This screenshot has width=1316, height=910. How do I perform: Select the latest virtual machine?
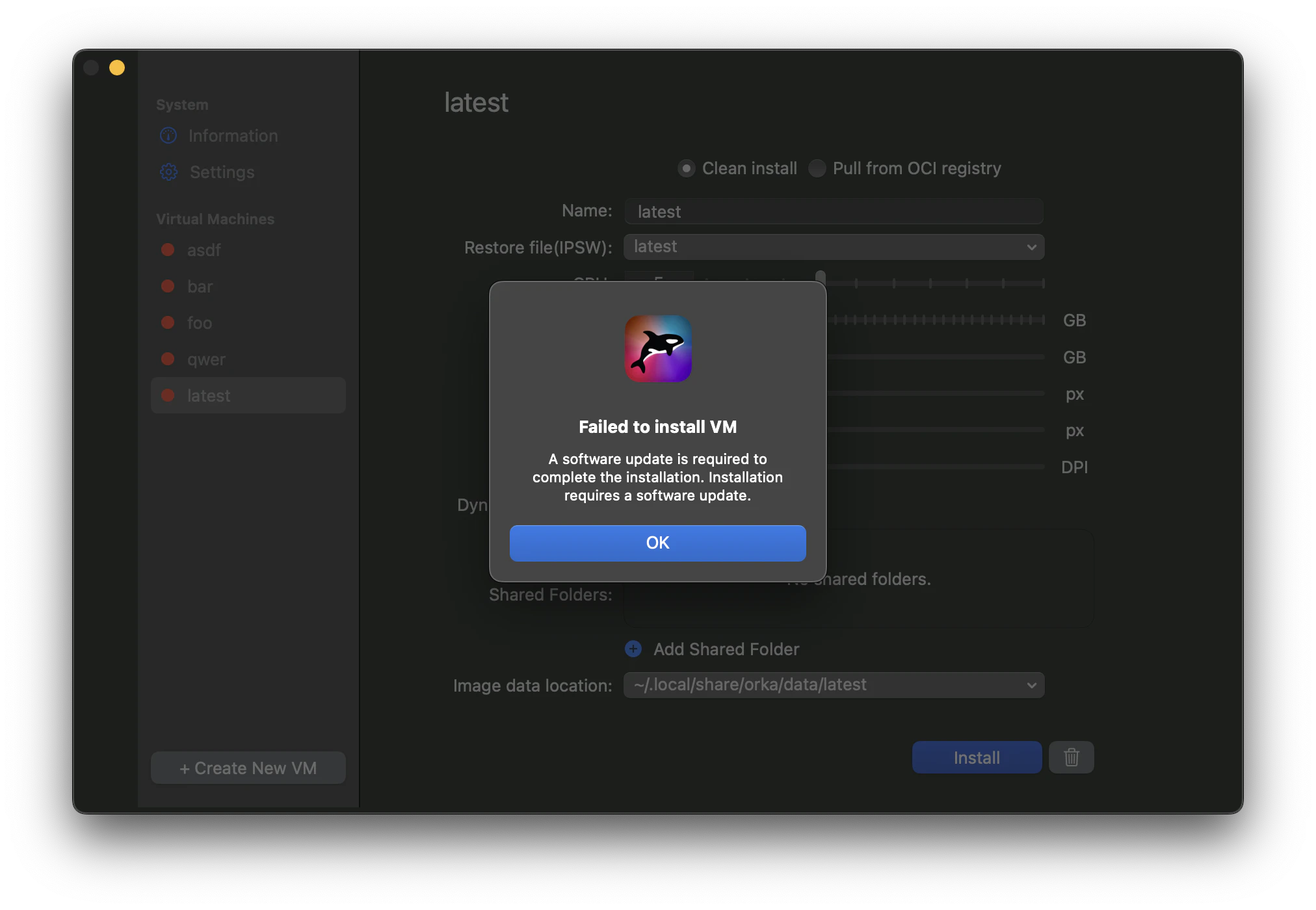pyautogui.click(x=209, y=395)
